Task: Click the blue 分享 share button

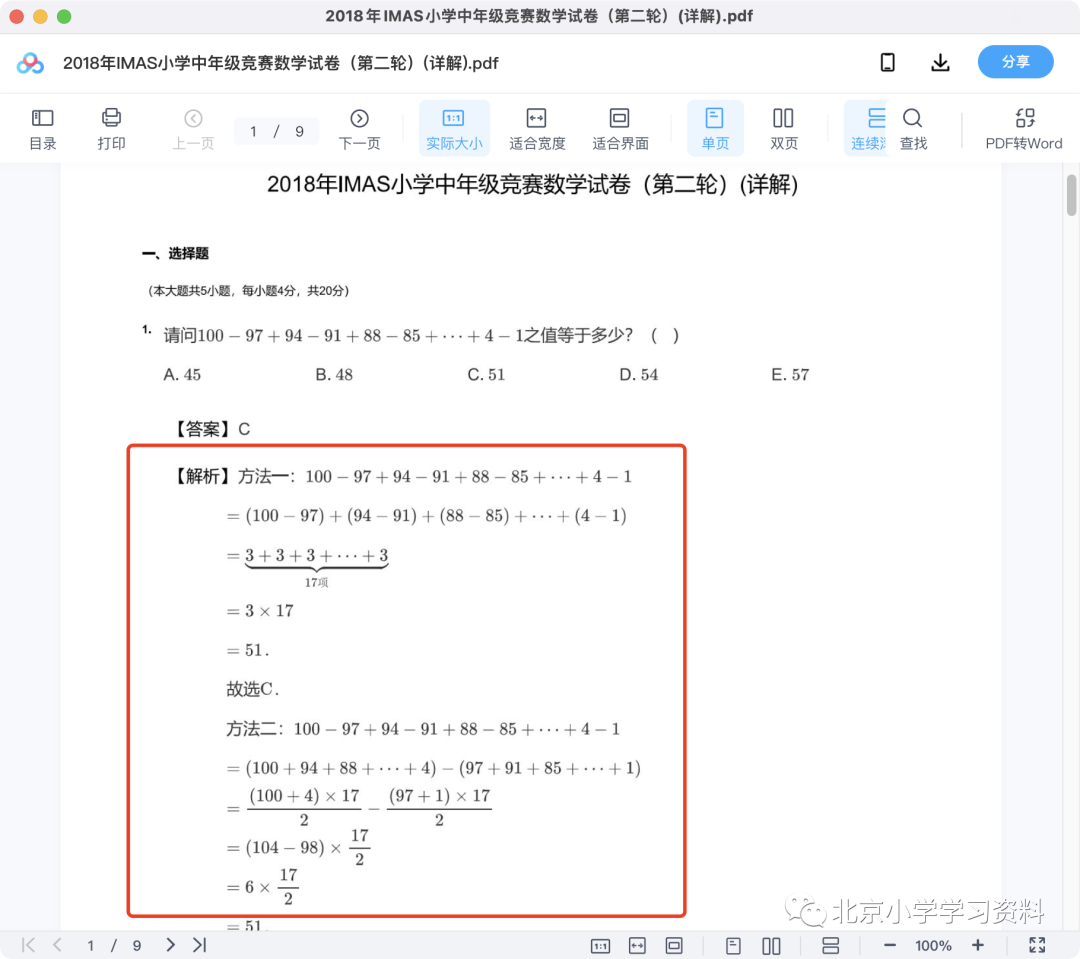Action: pos(1015,62)
